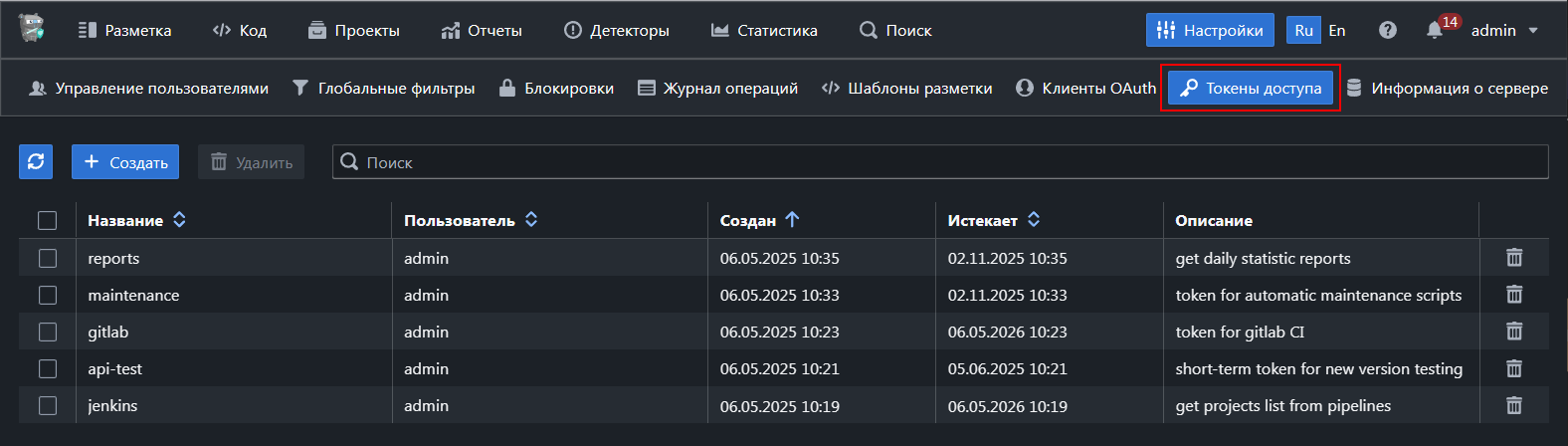Open the help question mark icon
This screenshot has width=1568, height=446.
[1387, 30]
